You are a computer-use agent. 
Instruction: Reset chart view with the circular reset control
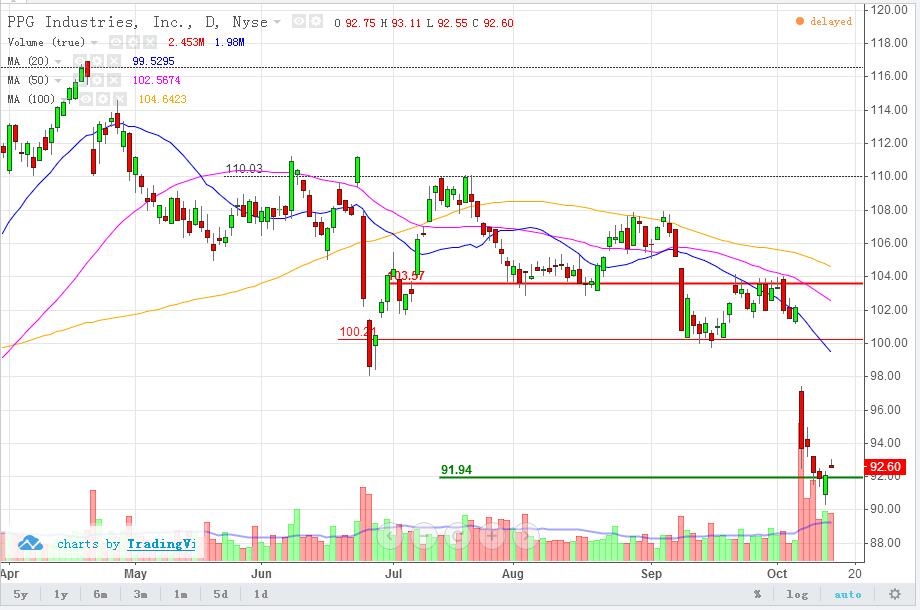(x=459, y=536)
